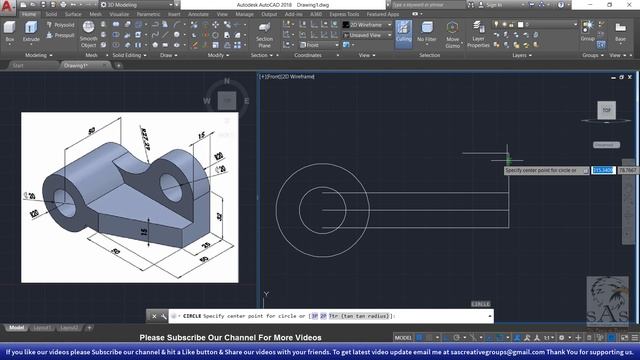Open the Unsaved View dropdown
This screenshot has height=360, width=640.
tap(367, 36)
